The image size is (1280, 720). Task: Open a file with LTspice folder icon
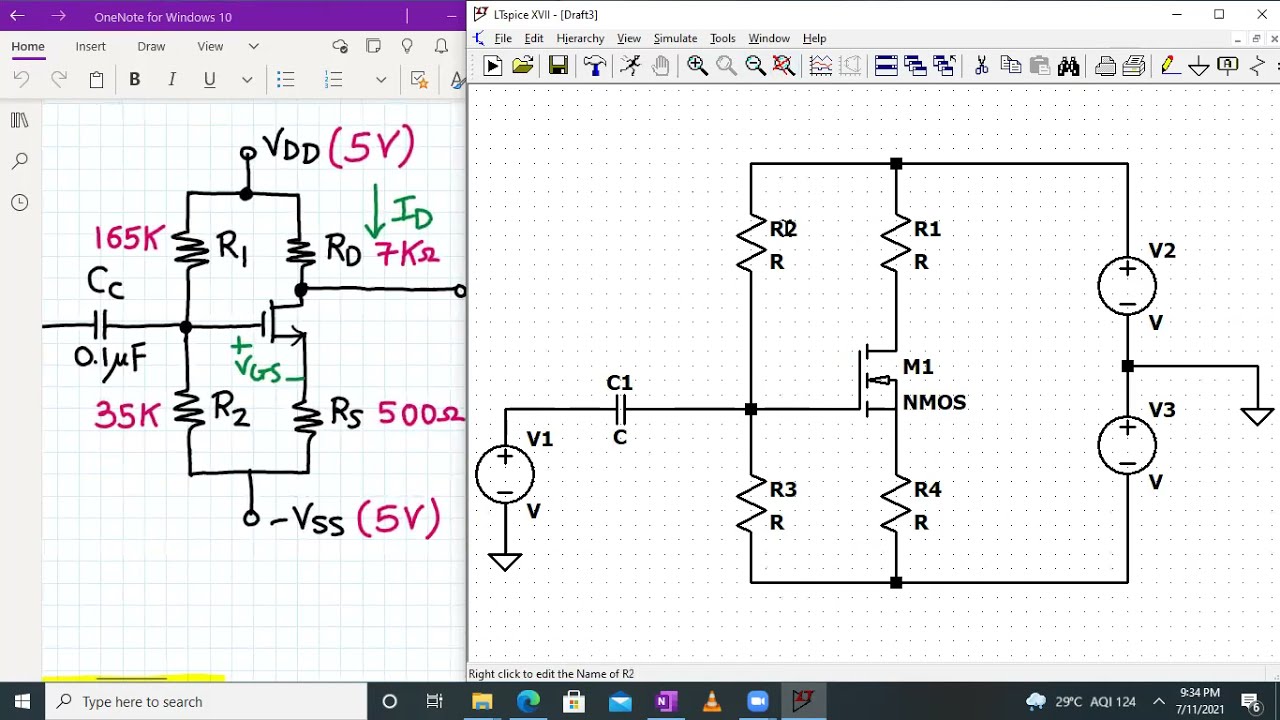coord(522,66)
